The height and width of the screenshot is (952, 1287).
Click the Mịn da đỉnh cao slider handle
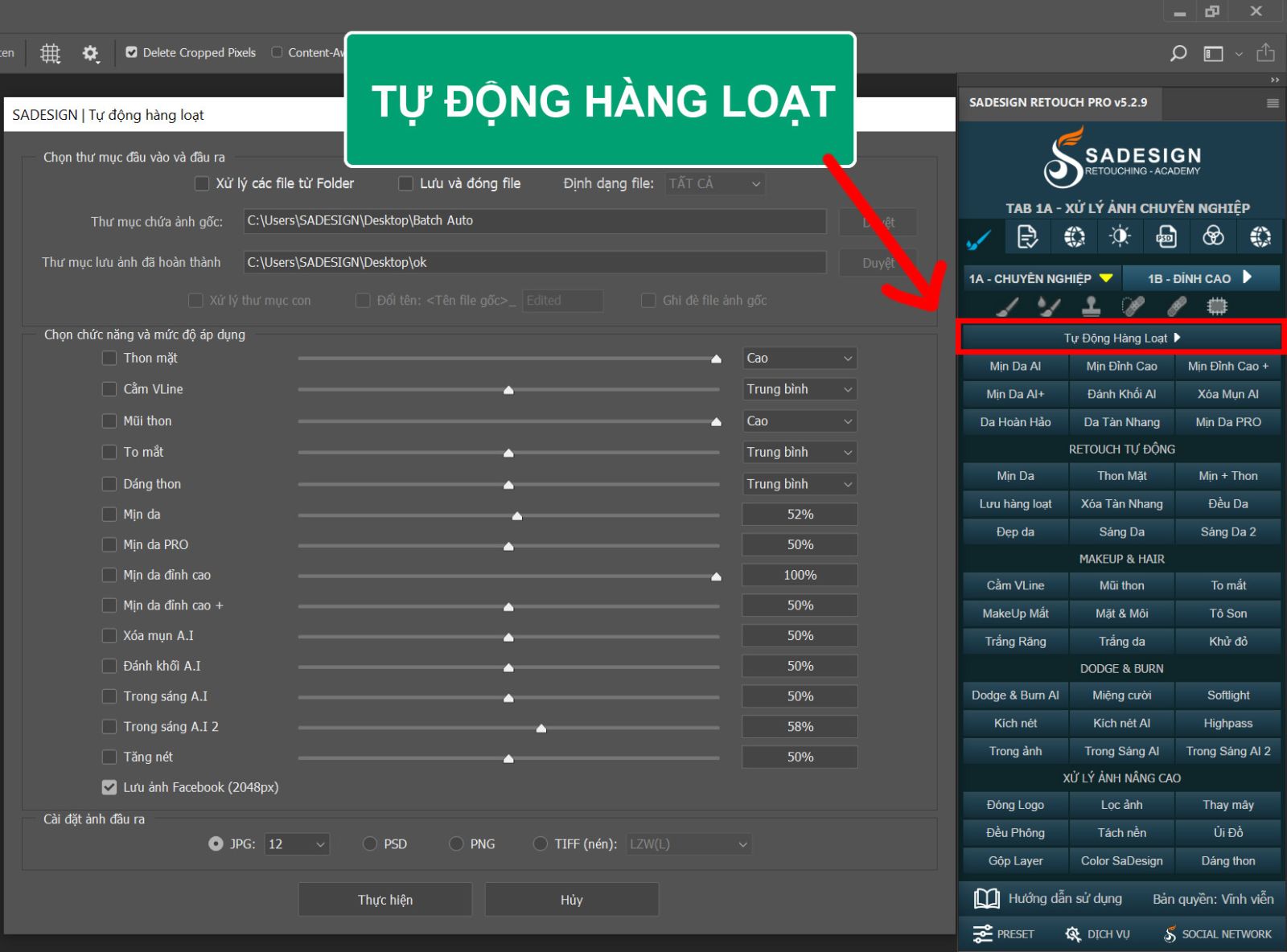click(716, 577)
